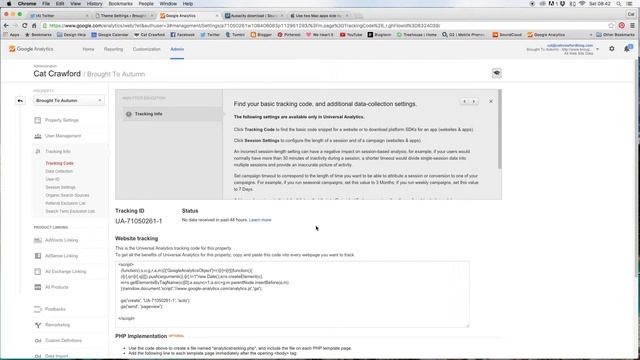Viewport: 640px width, 360px height.
Task: Select User-ID under Tracking Info
Action: pos(52,179)
